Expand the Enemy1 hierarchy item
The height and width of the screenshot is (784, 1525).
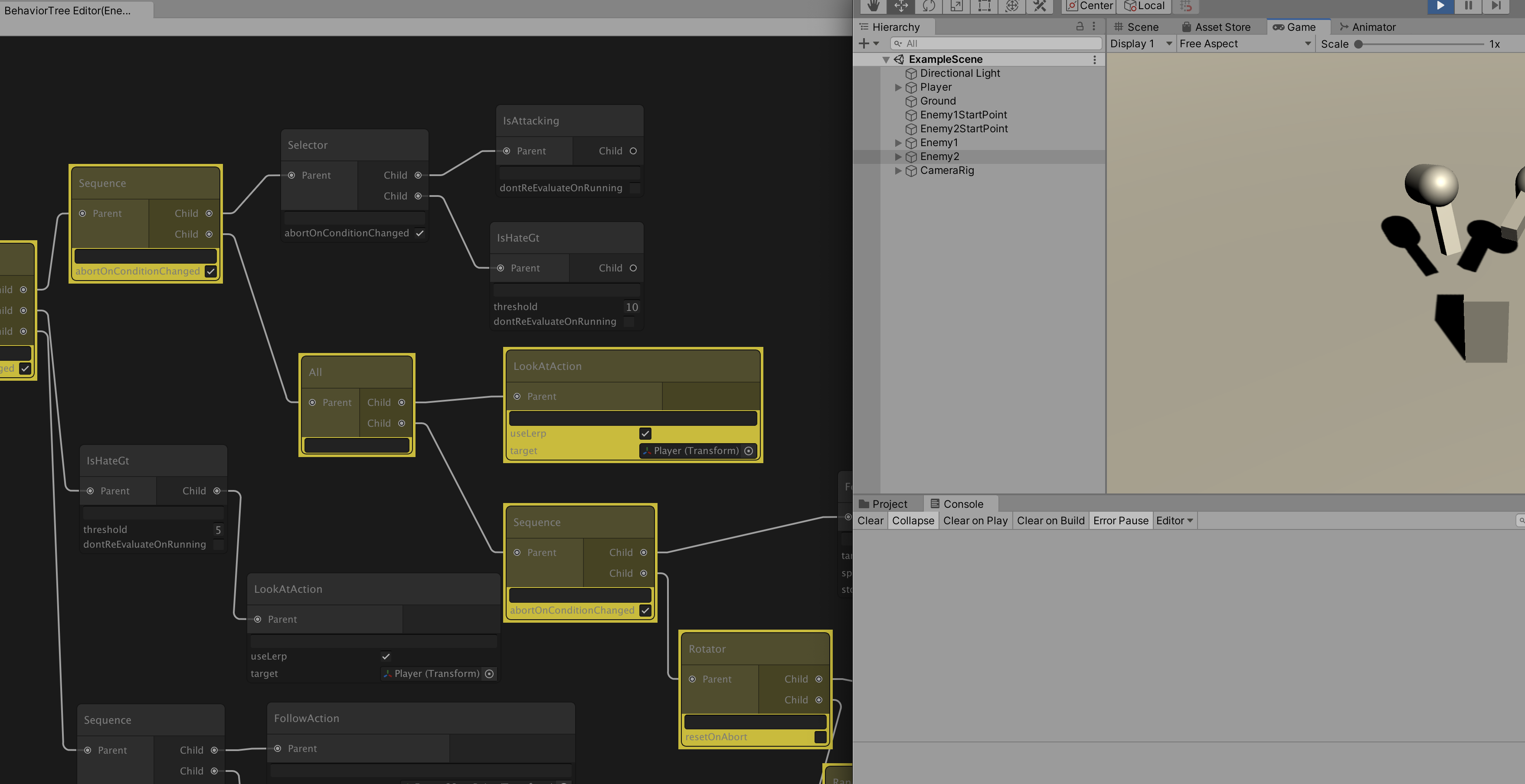coord(898,143)
